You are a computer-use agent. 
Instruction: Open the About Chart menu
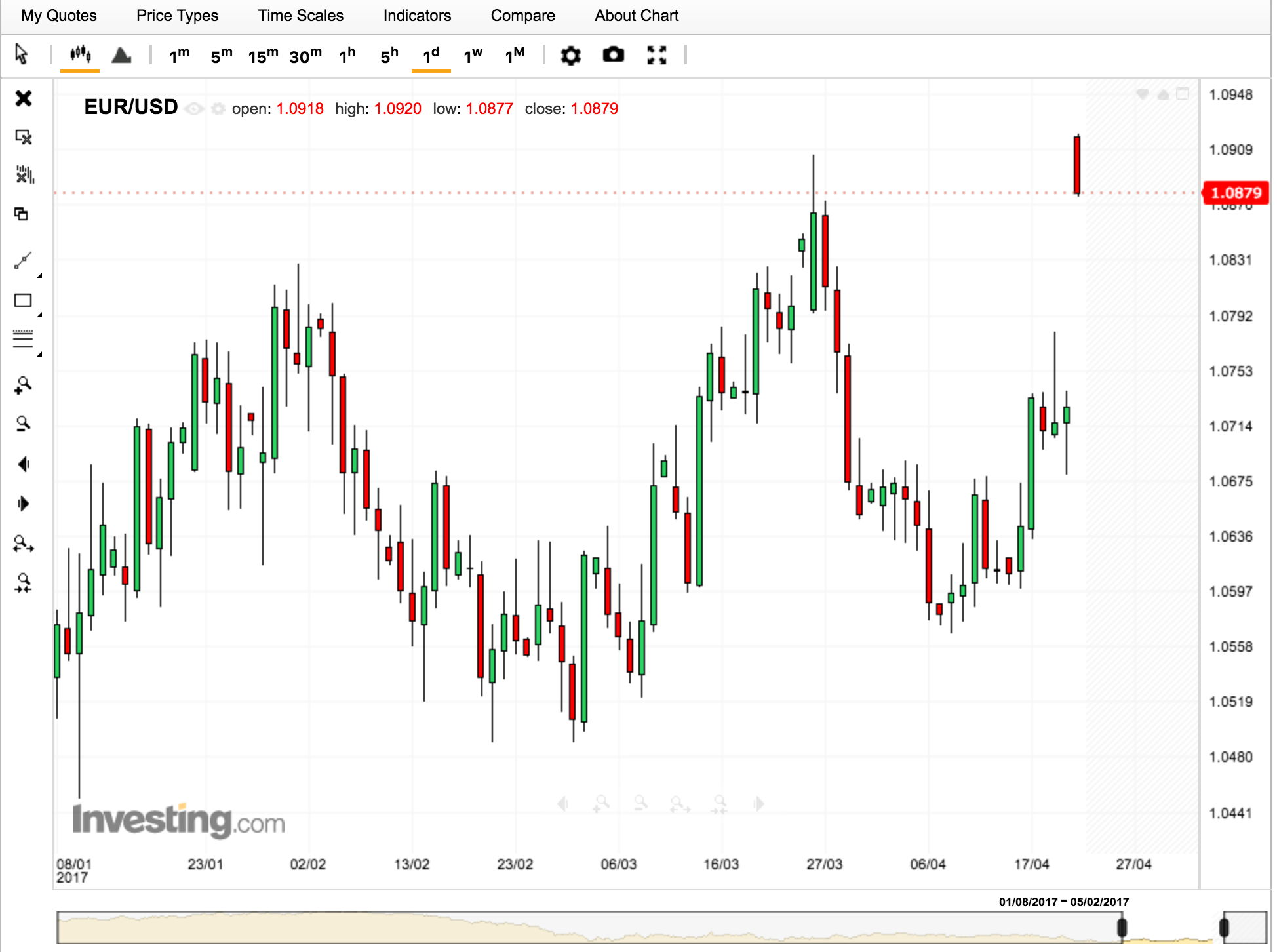pyautogui.click(x=637, y=16)
